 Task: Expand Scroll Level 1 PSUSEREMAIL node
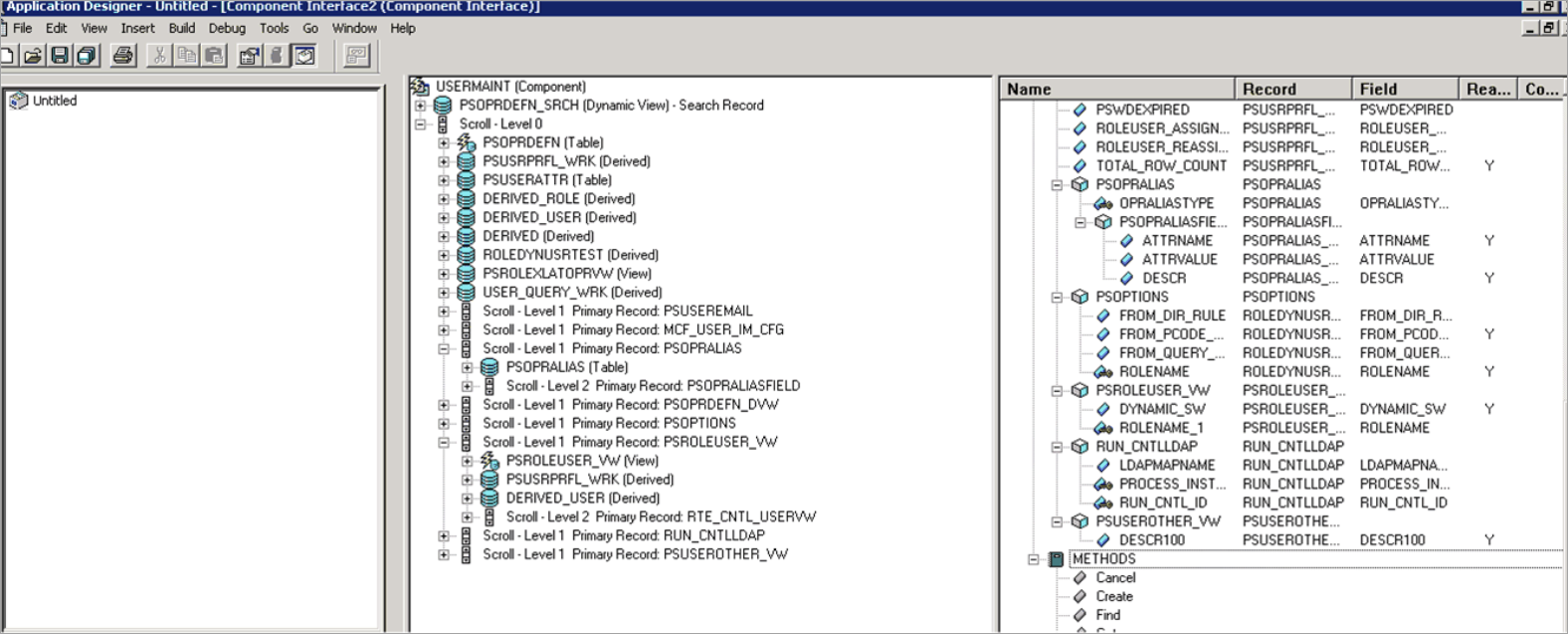tap(444, 312)
